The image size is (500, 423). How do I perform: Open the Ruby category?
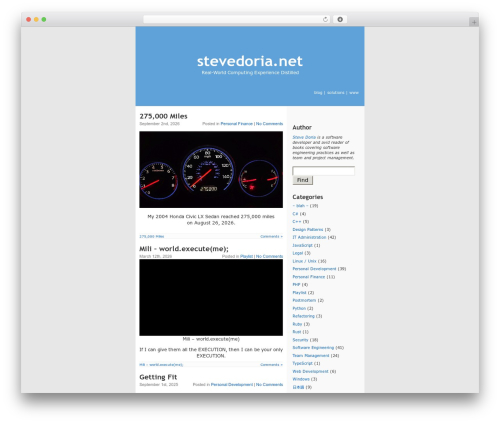(x=297, y=324)
